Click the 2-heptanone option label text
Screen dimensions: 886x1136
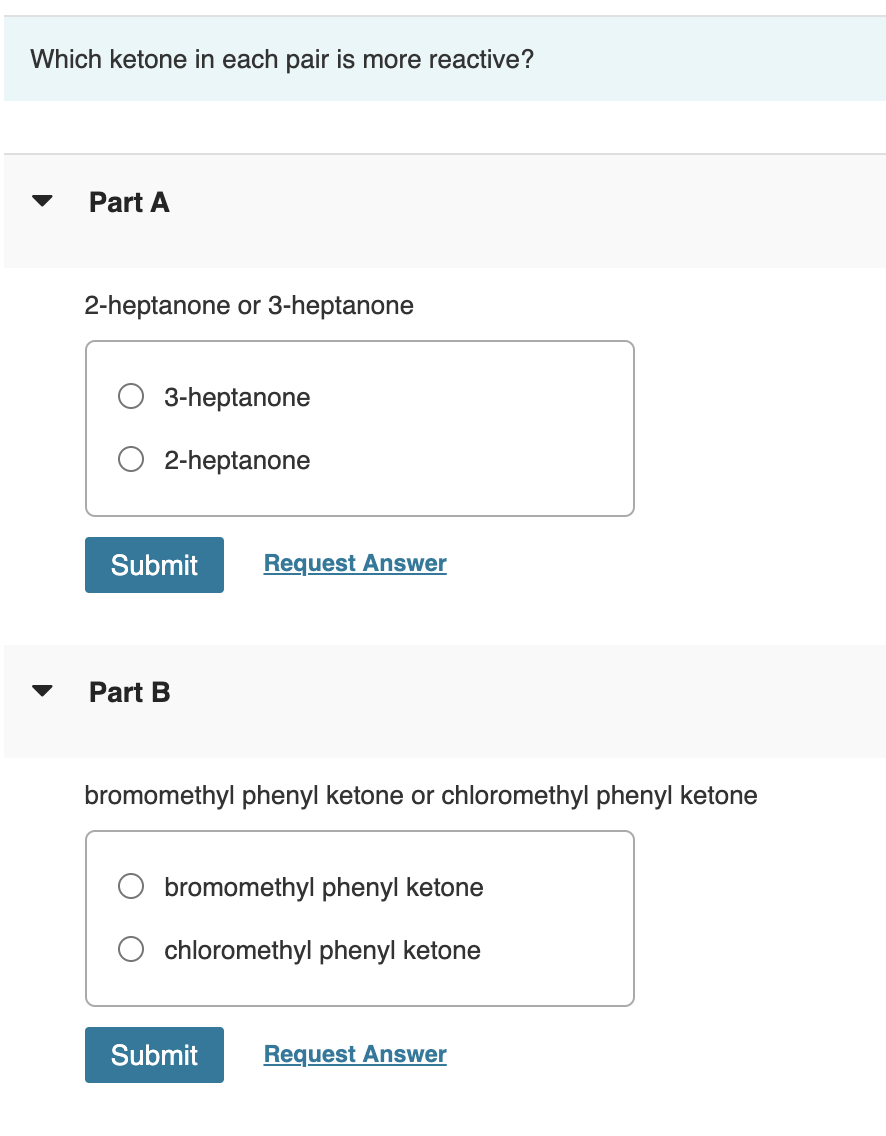pyautogui.click(x=237, y=460)
